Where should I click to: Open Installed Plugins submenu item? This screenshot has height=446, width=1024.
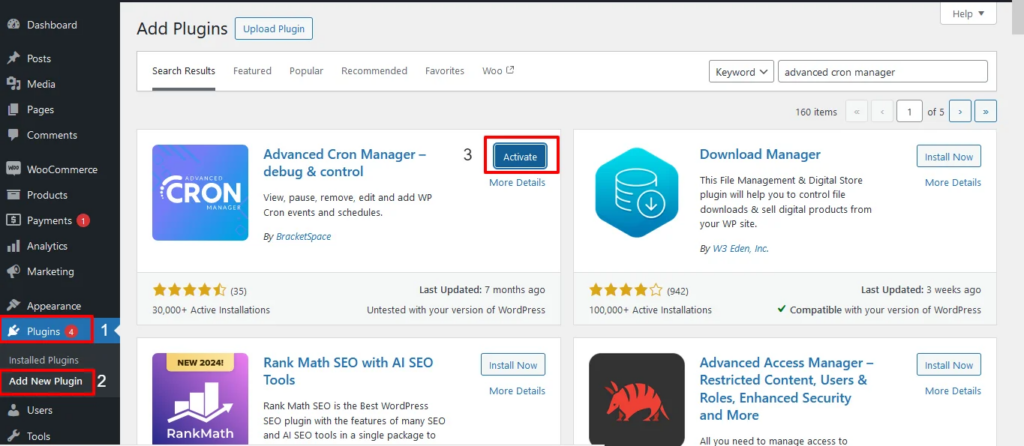(44, 360)
